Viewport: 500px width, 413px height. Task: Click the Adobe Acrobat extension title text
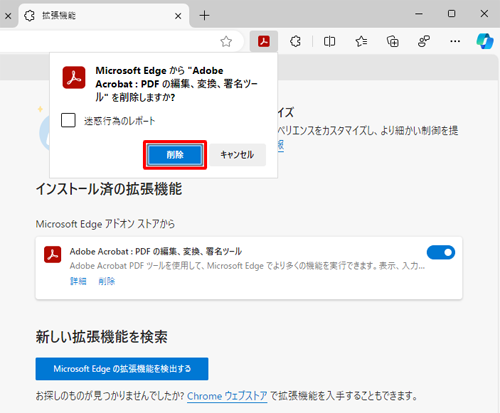(x=156, y=251)
